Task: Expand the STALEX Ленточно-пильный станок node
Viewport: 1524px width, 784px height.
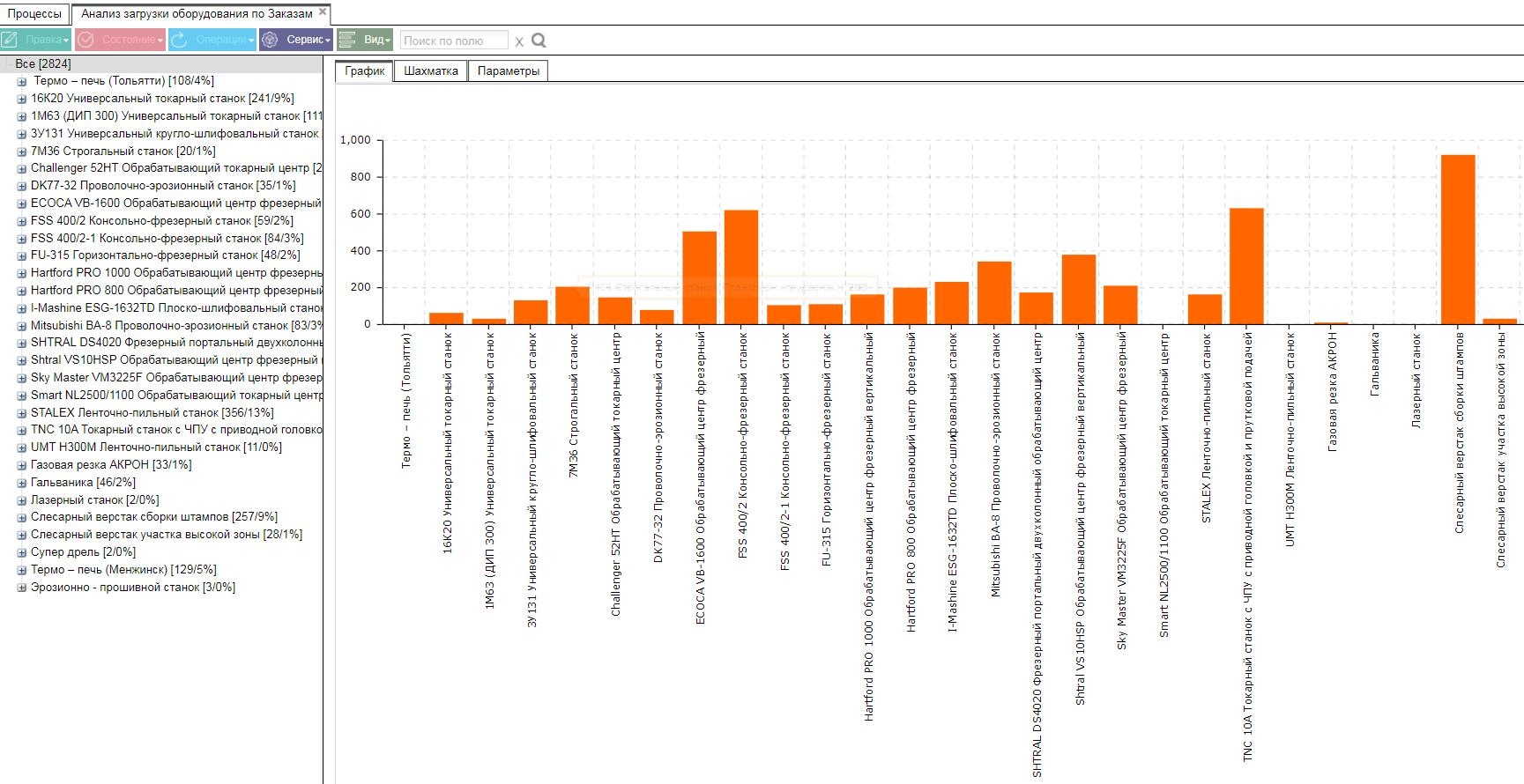Action: pos(22,413)
